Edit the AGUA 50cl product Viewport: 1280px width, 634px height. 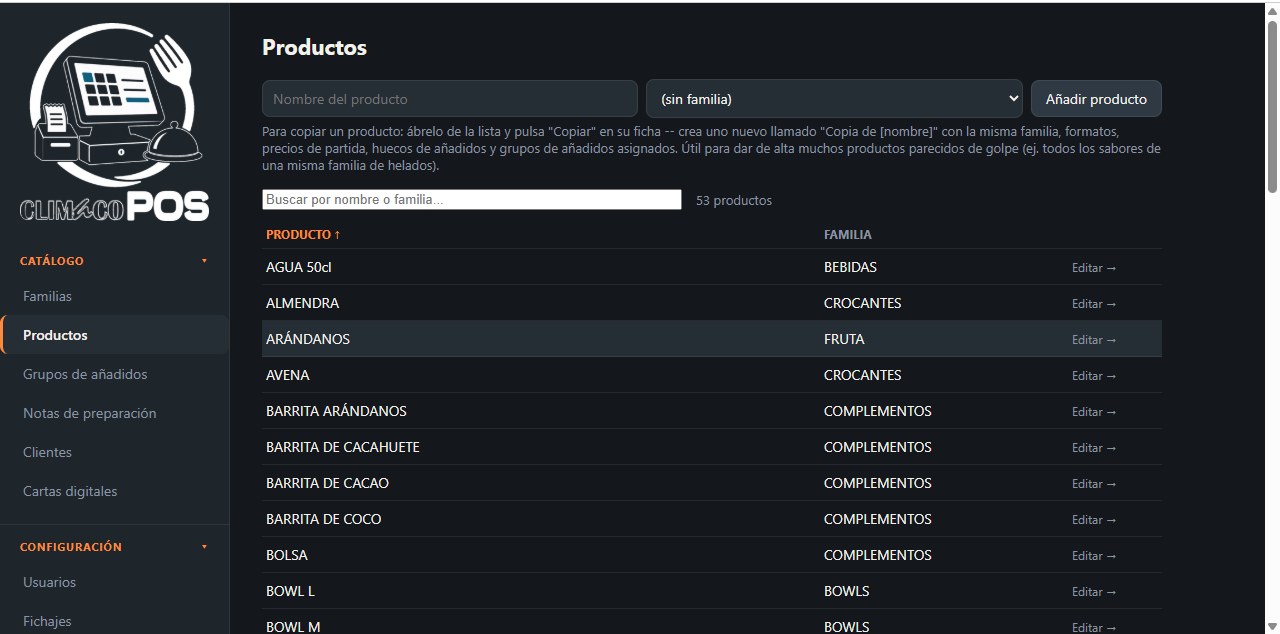click(1094, 268)
